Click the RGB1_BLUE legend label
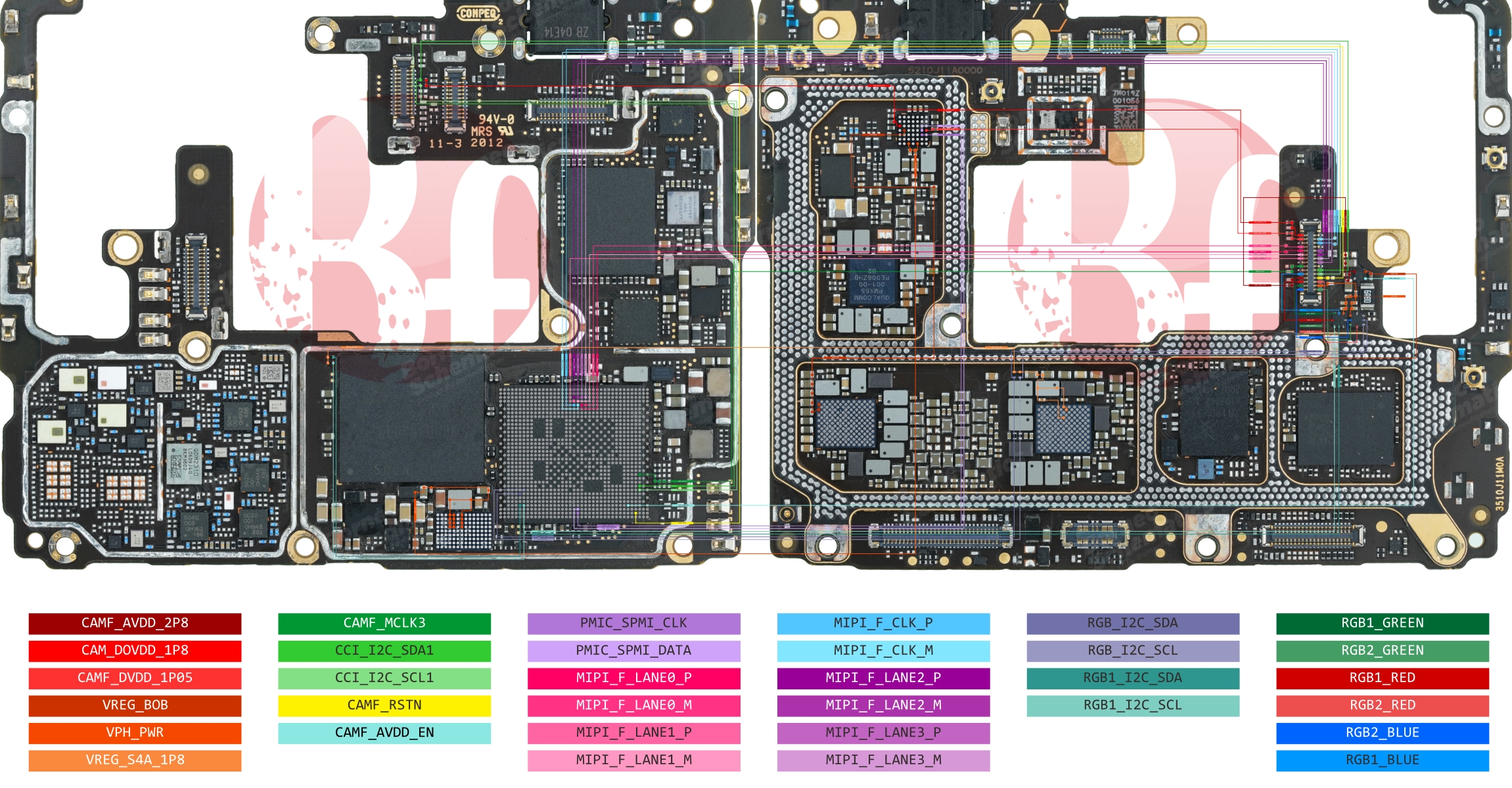Screen dimensions: 1512x788 (x=1383, y=760)
